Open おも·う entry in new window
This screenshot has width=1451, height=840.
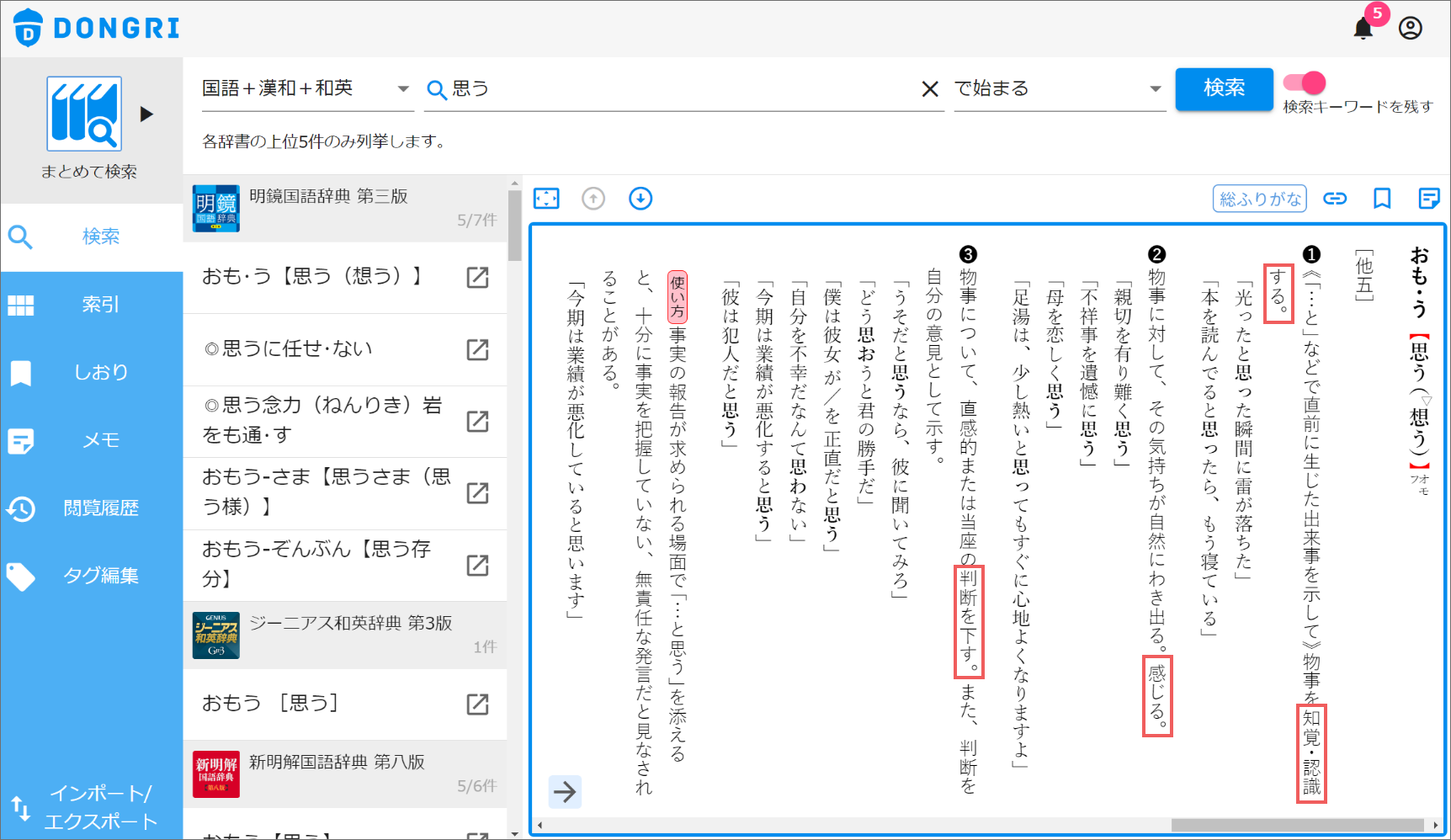pyautogui.click(x=477, y=278)
